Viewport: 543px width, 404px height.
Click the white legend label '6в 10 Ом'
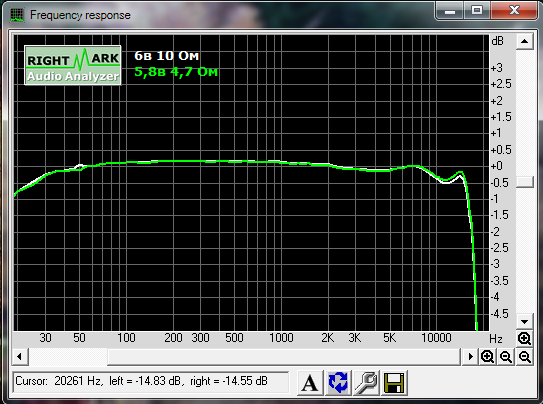tap(167, 56)
